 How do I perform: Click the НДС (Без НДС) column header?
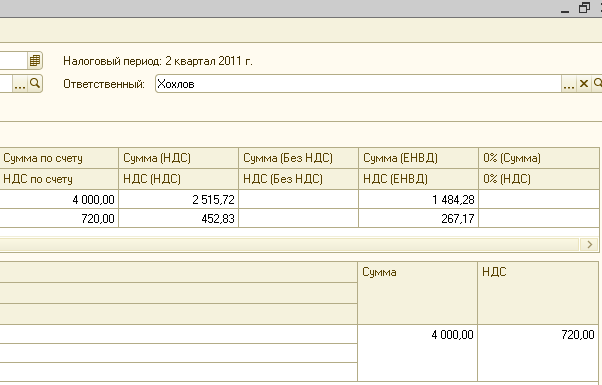(298, 179)
